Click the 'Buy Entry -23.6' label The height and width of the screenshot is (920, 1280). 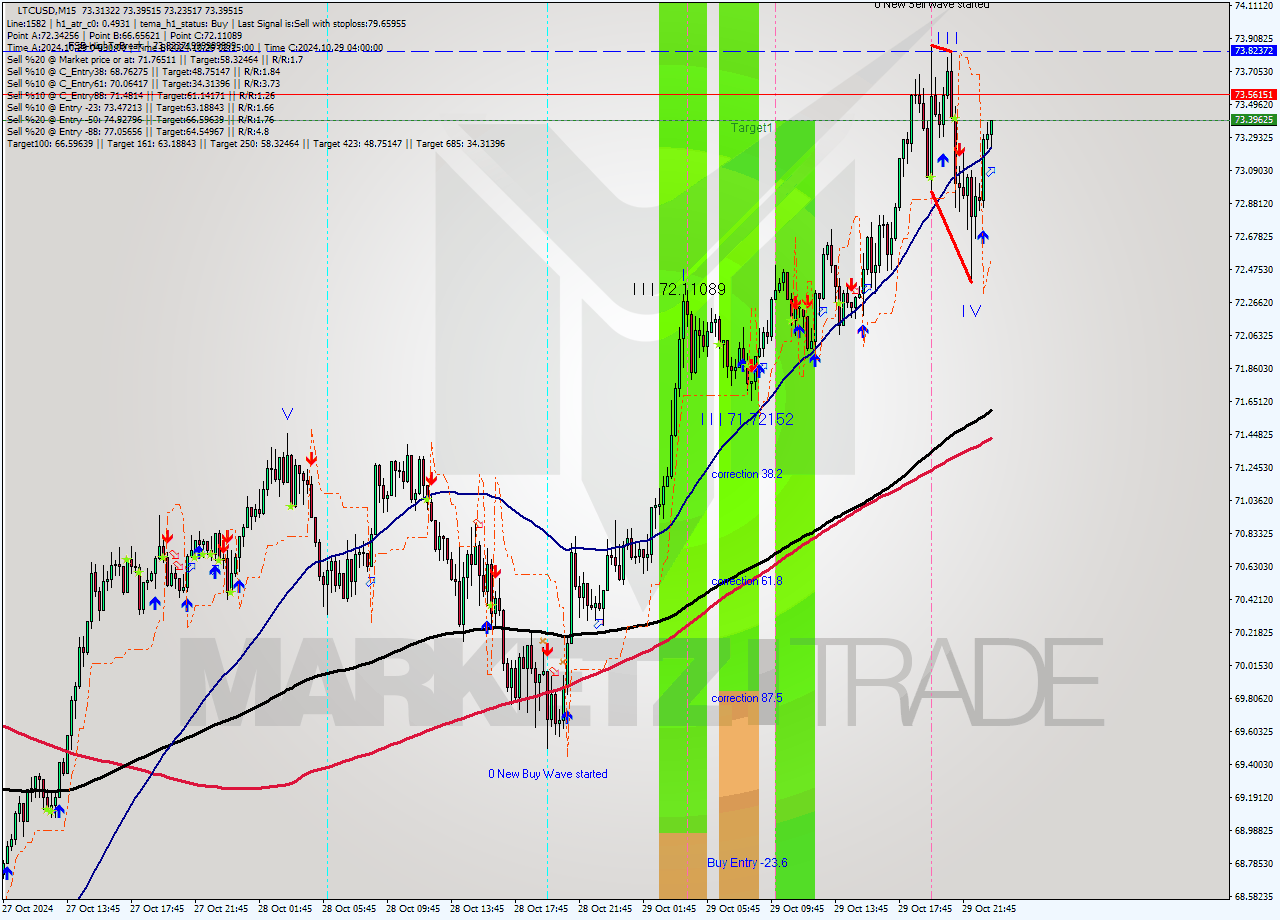(x=747, y=862)
